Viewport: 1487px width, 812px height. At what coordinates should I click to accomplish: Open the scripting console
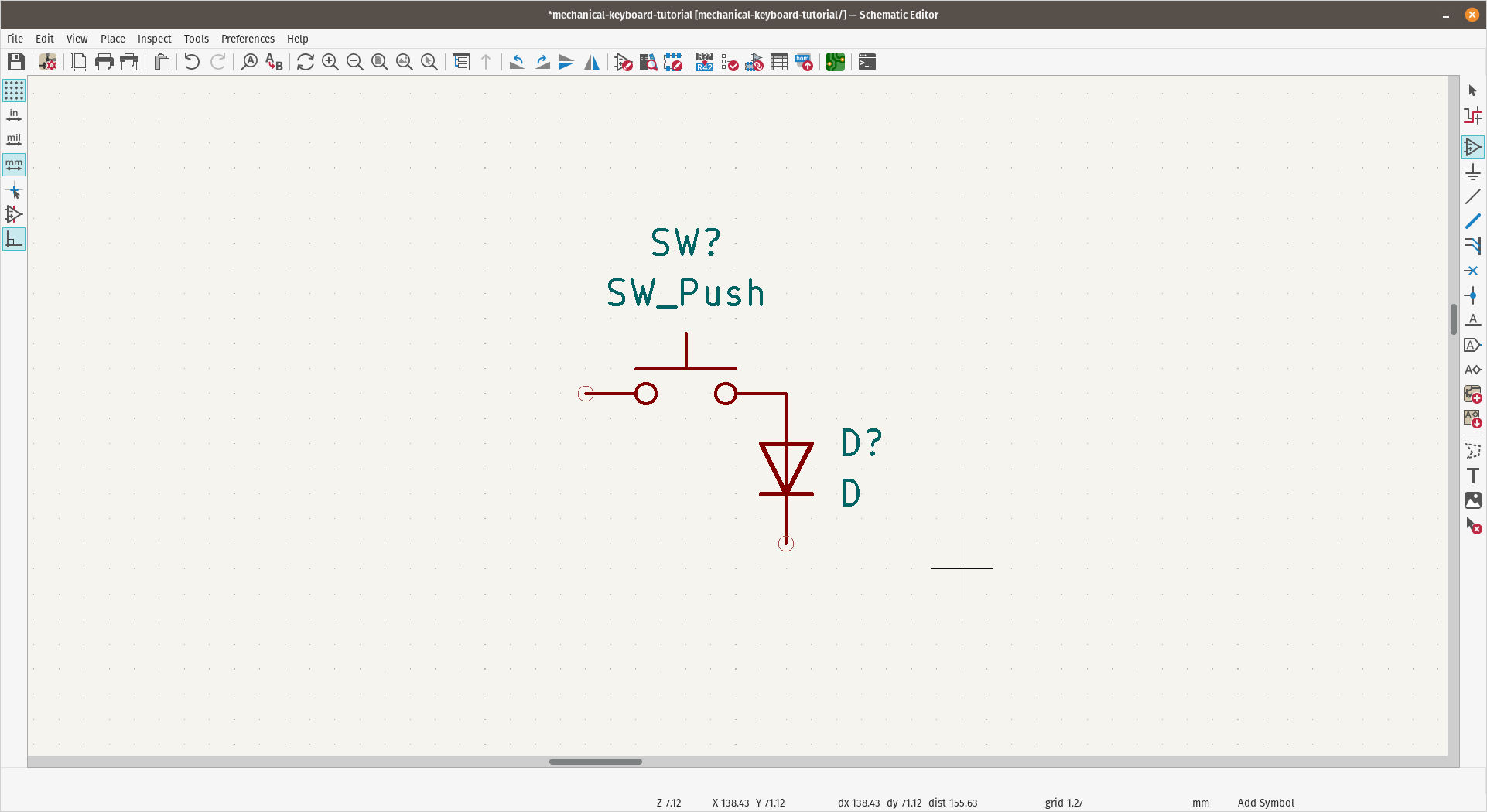(x=867, y=62)
